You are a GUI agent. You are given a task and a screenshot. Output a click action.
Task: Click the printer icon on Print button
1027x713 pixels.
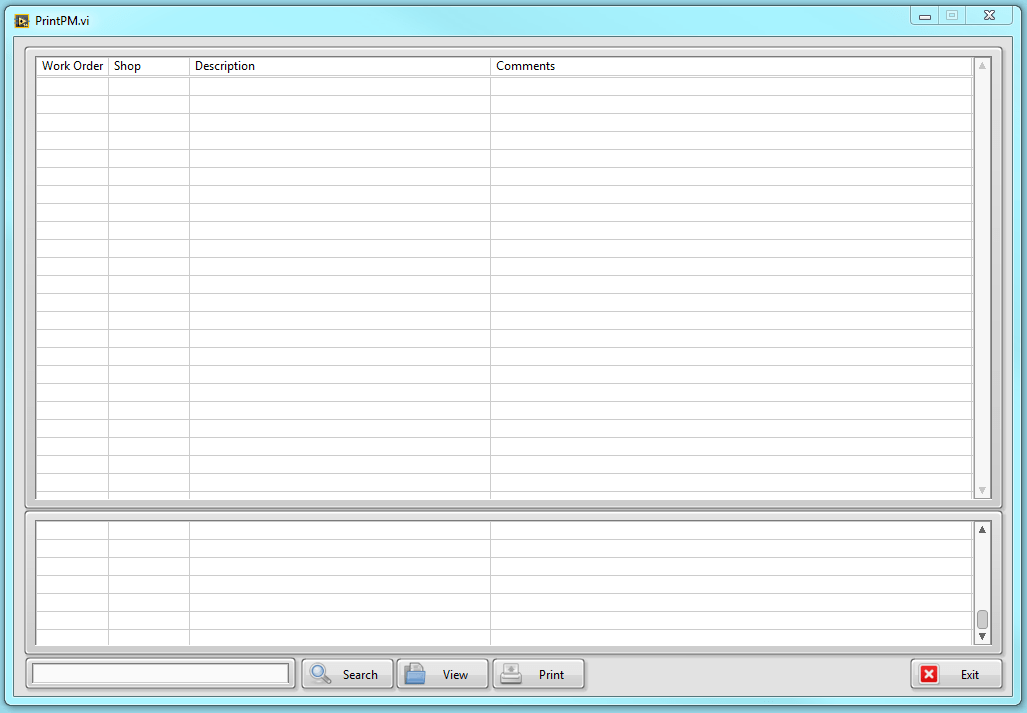coord(512,673)
